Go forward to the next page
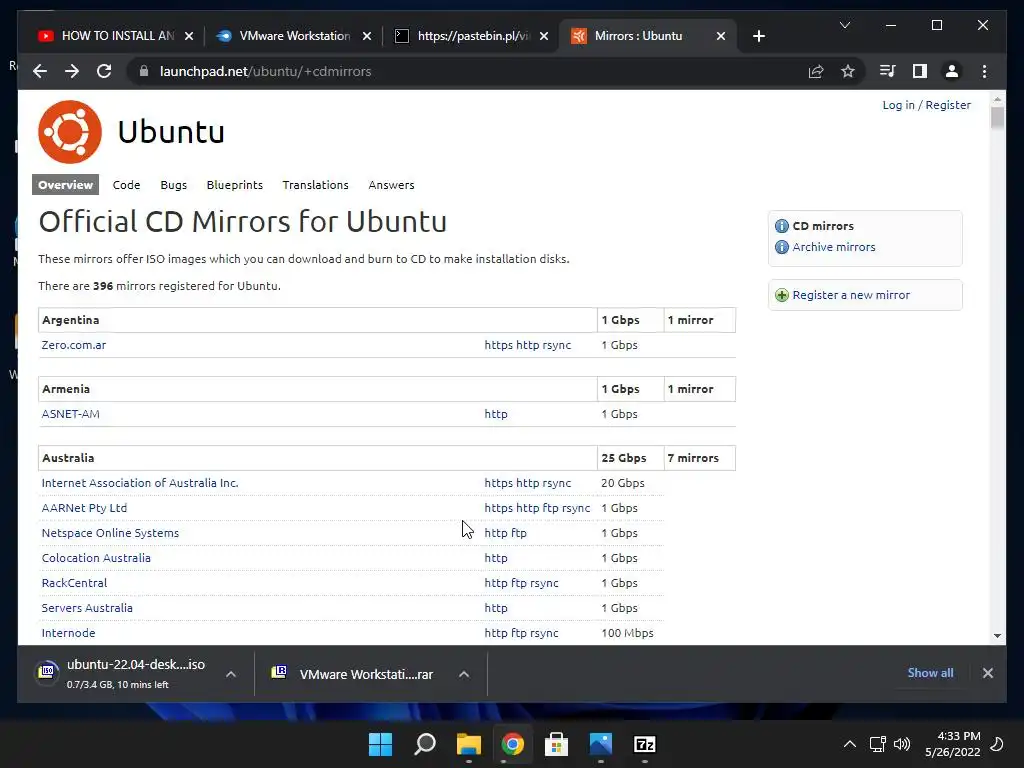 (72, 71)
